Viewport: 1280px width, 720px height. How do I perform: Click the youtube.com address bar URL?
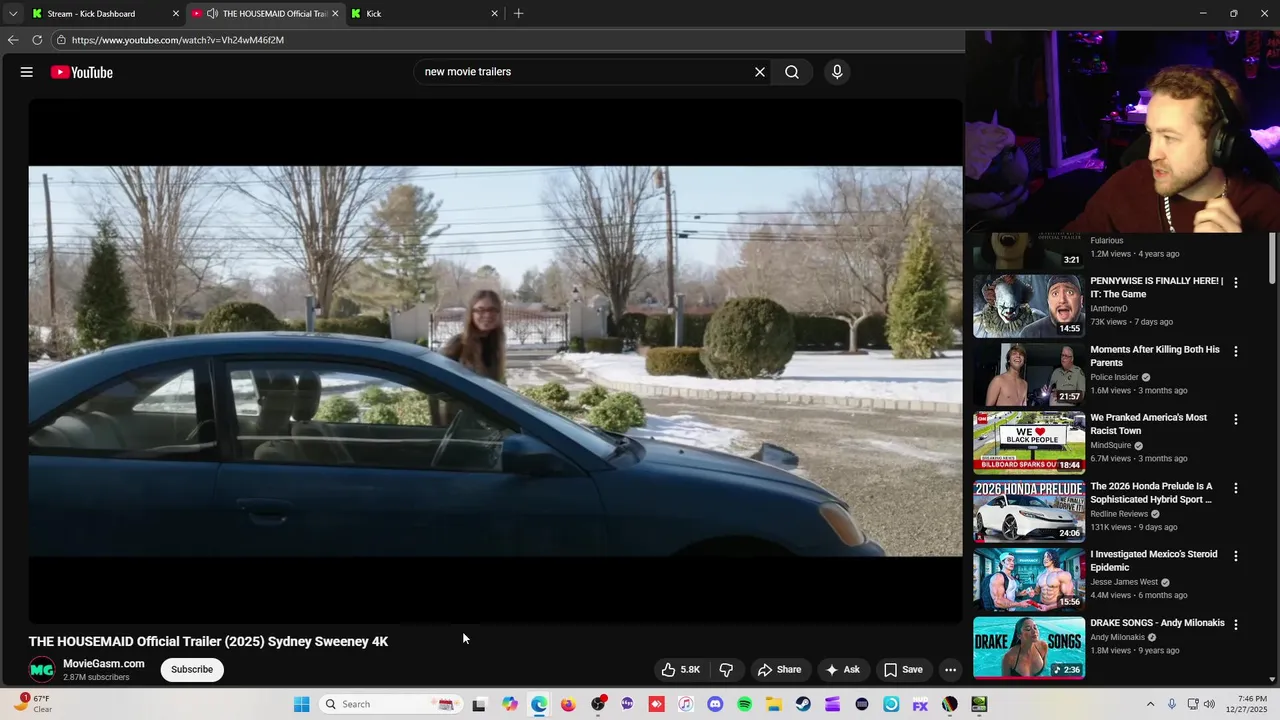(x=178, y=40)
